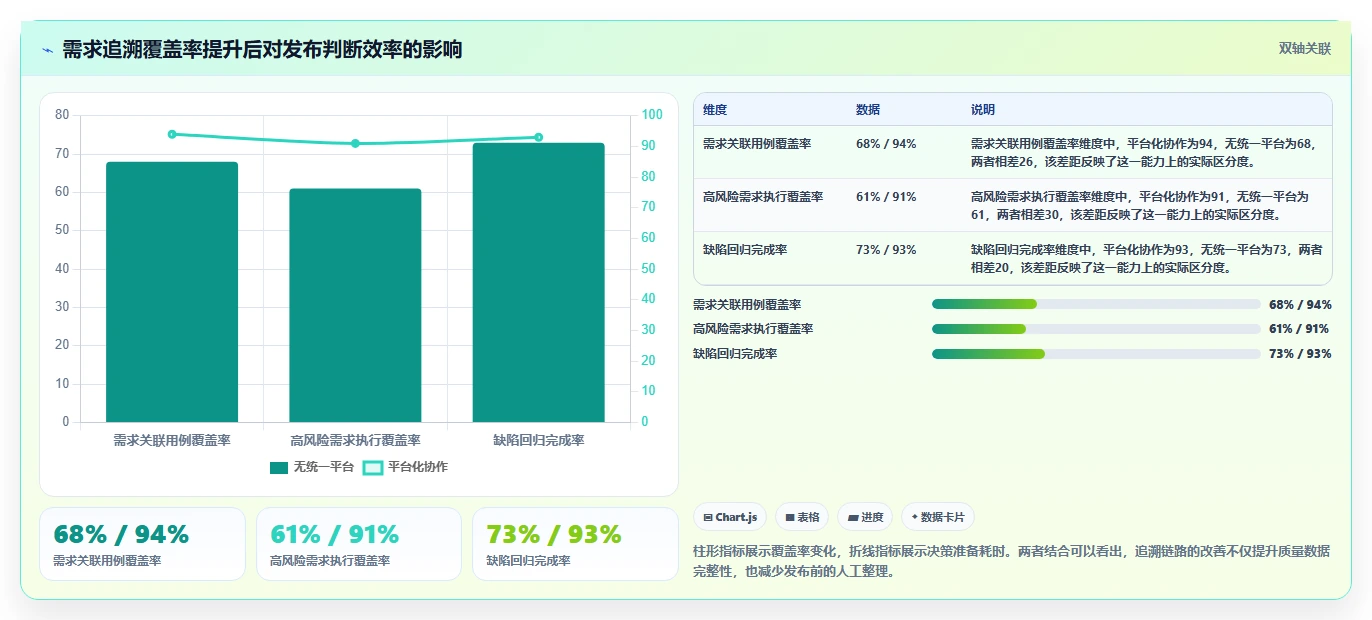This screenshot has width=1372, height=620.
Task: Click the 68% / 94% value beside progress bar
Action: point(1300,304)
